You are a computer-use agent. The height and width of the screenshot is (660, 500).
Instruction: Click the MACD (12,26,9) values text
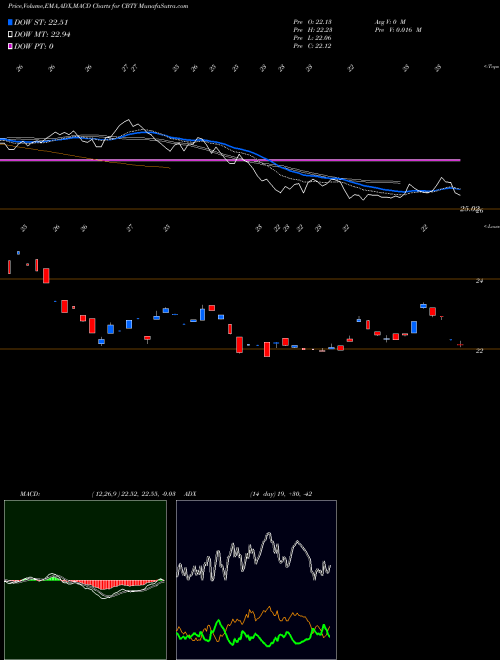[133, 494]
